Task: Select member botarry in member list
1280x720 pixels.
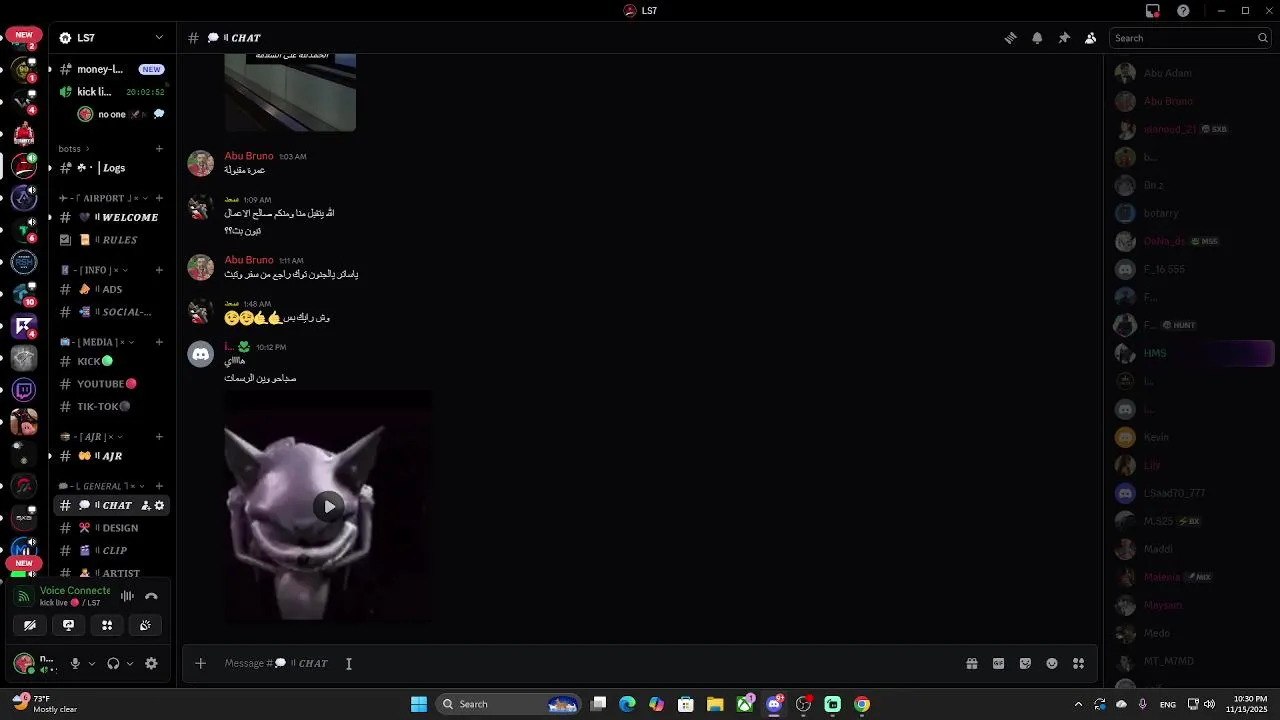Action: [x=1190, y=213]
